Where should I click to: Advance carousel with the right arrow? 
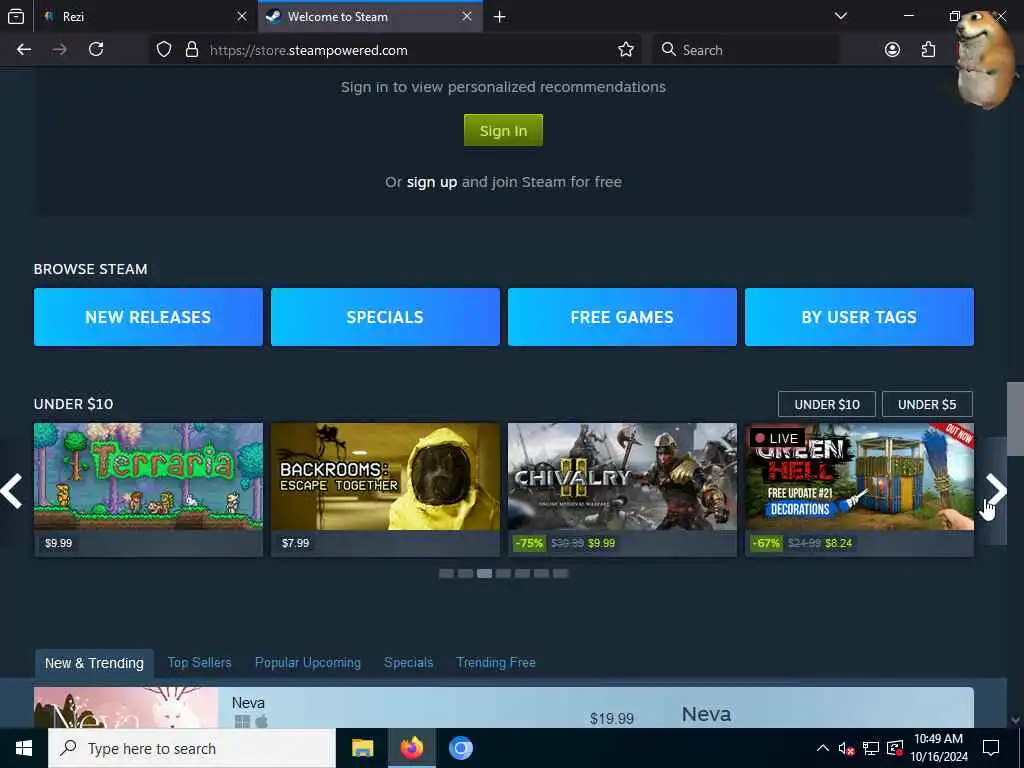[x=996, y=490]
